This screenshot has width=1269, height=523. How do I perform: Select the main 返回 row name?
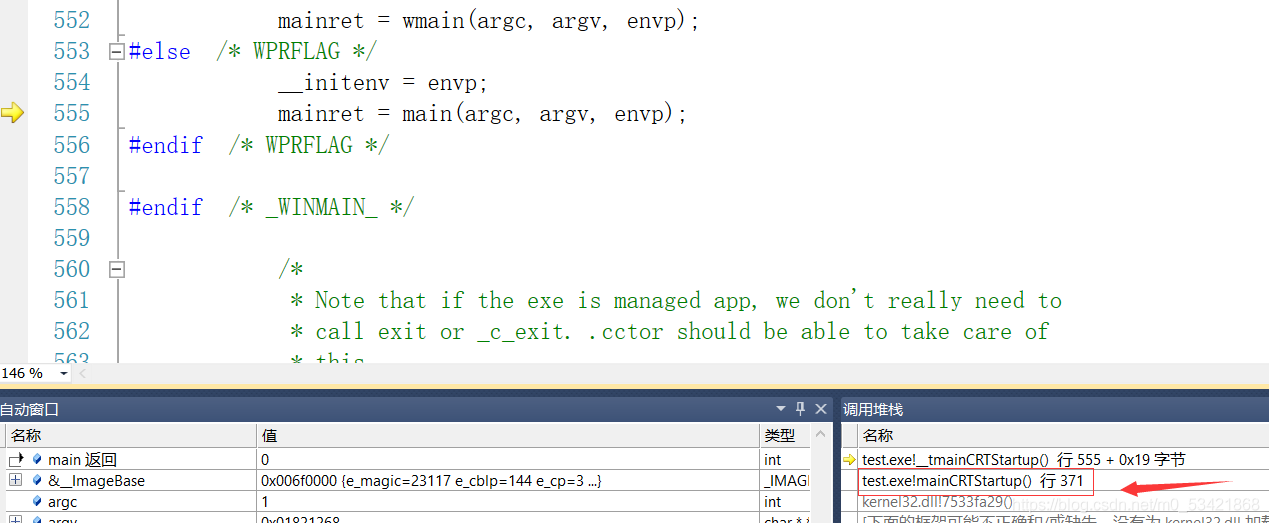pos(82,460)
